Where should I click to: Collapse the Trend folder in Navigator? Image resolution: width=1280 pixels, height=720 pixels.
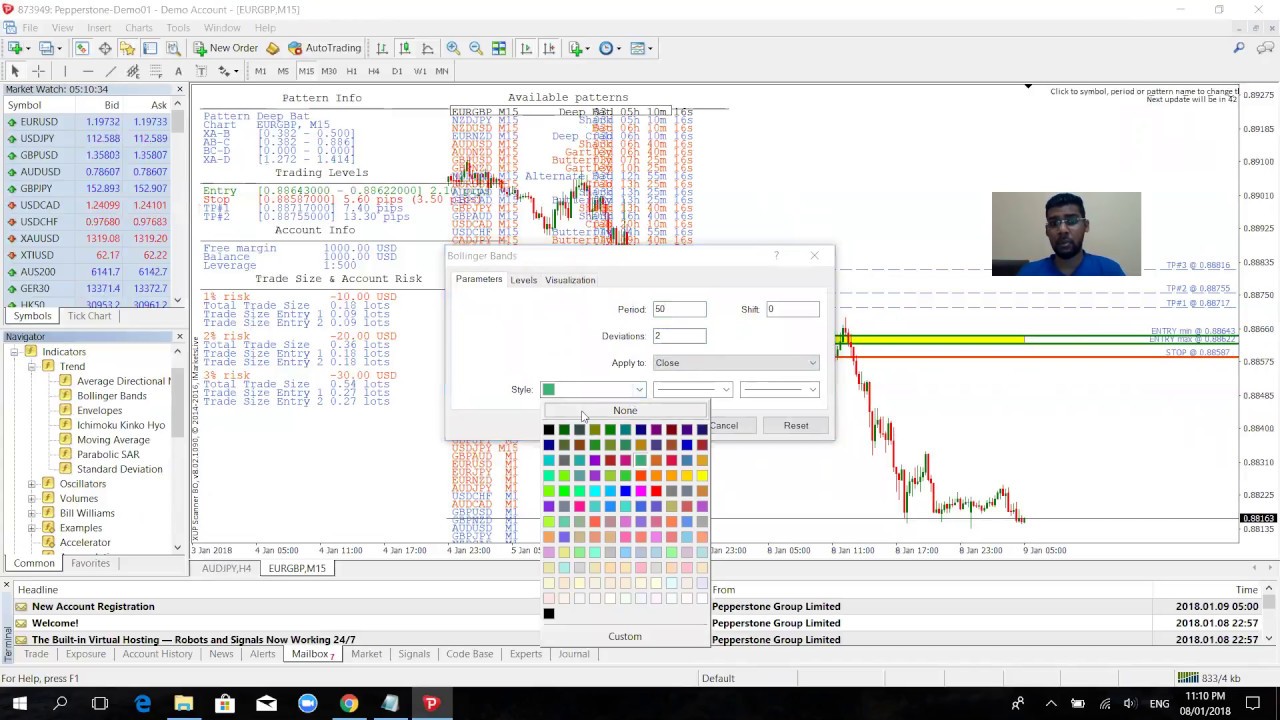click(31, 367)
